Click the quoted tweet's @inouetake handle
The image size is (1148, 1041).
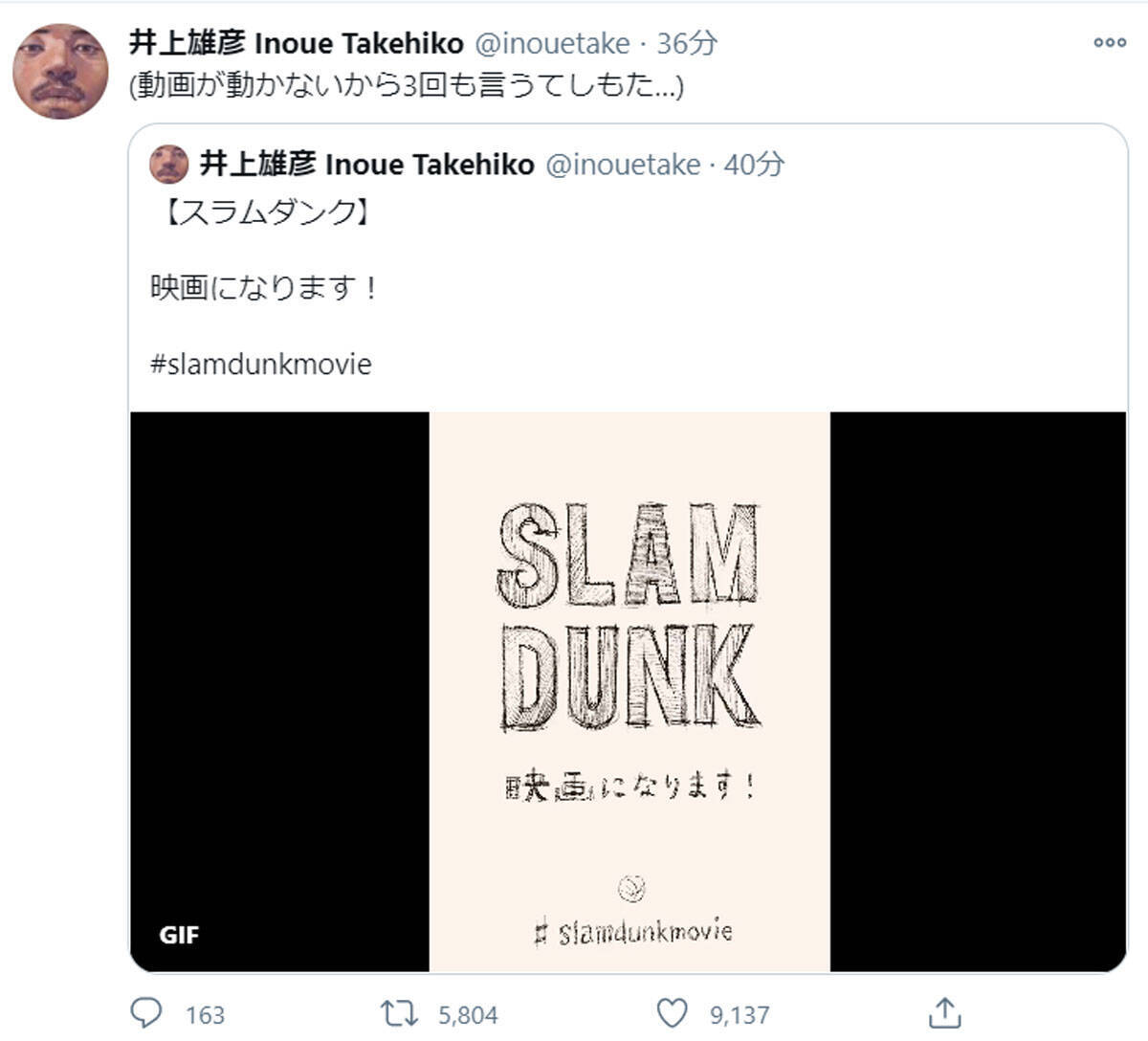click(623, 165)
